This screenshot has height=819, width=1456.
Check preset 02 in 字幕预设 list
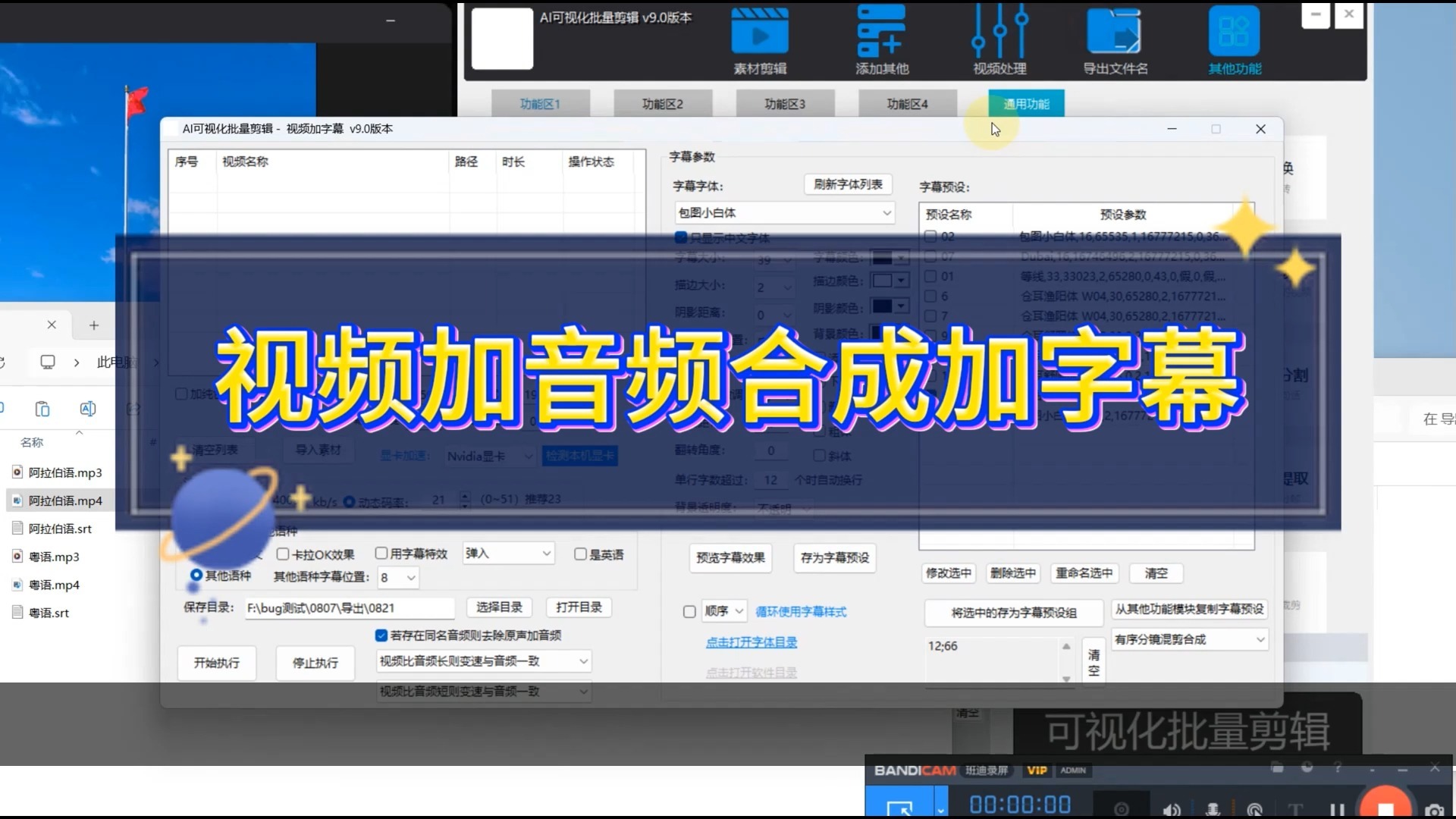point(930,236)
